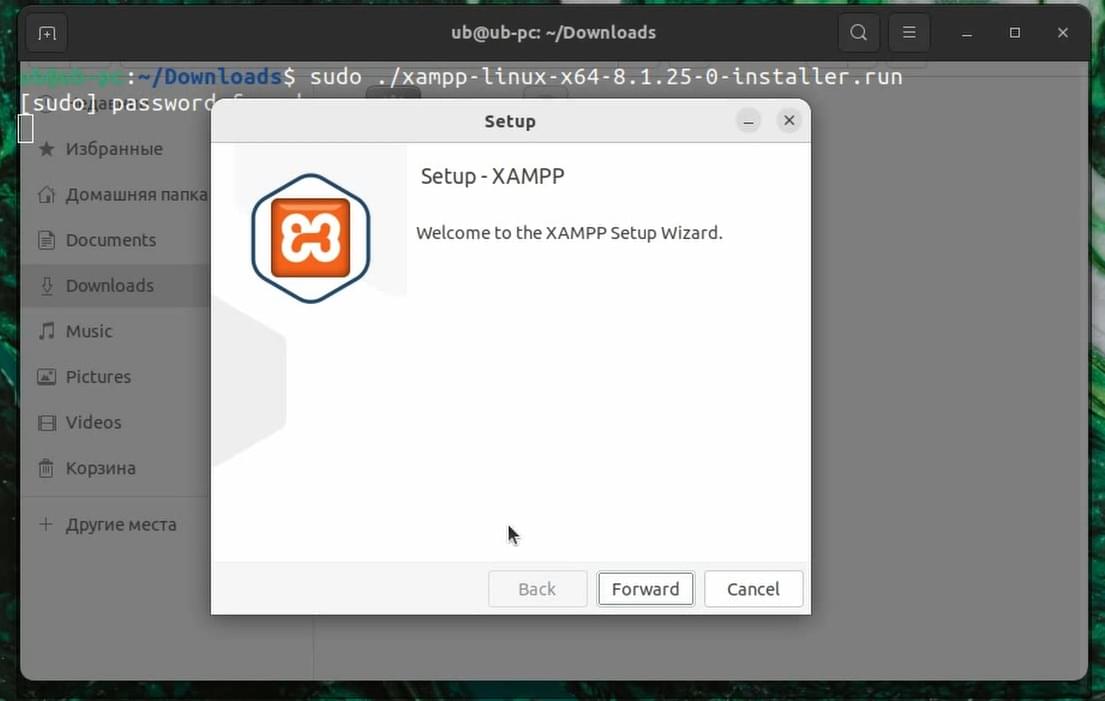Open the terminal hamburger menu
Viewport: 1105px width, 701px height.
click(x=909, y=32)
